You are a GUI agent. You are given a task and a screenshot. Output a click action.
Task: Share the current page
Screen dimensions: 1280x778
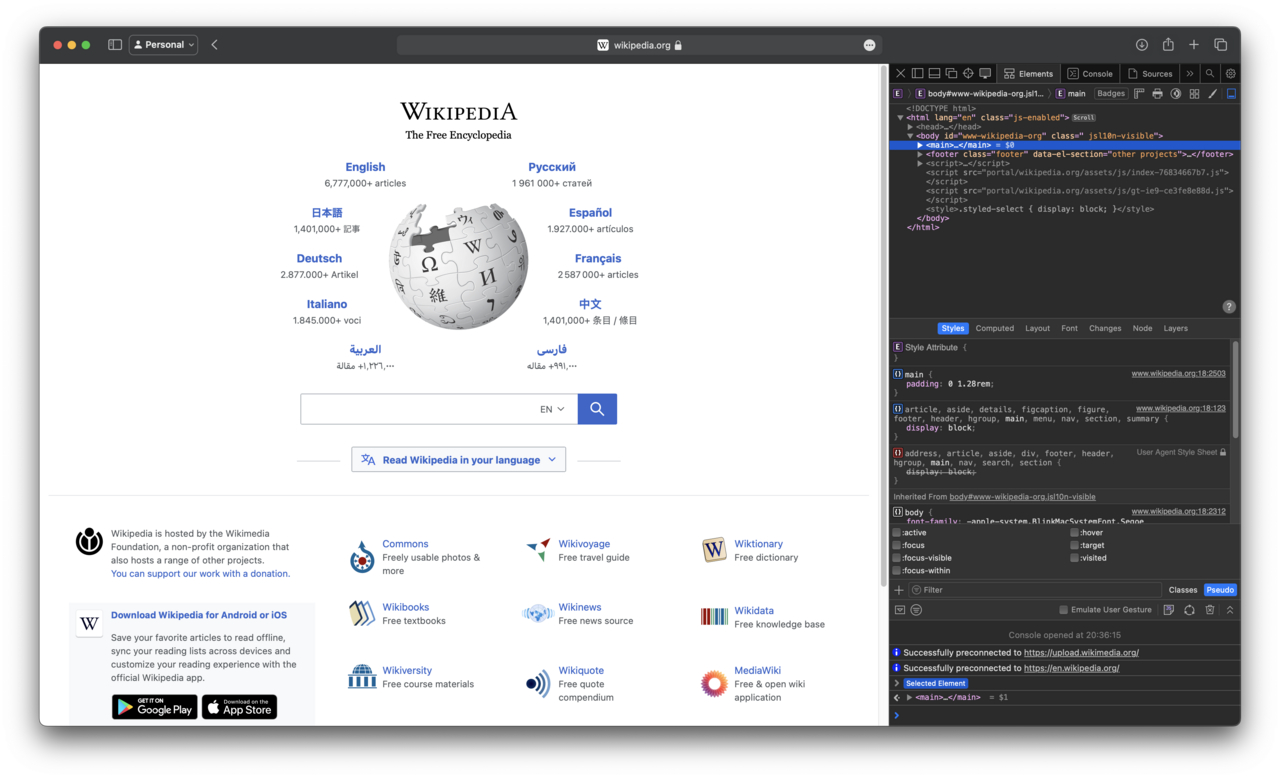[1168, 45]
